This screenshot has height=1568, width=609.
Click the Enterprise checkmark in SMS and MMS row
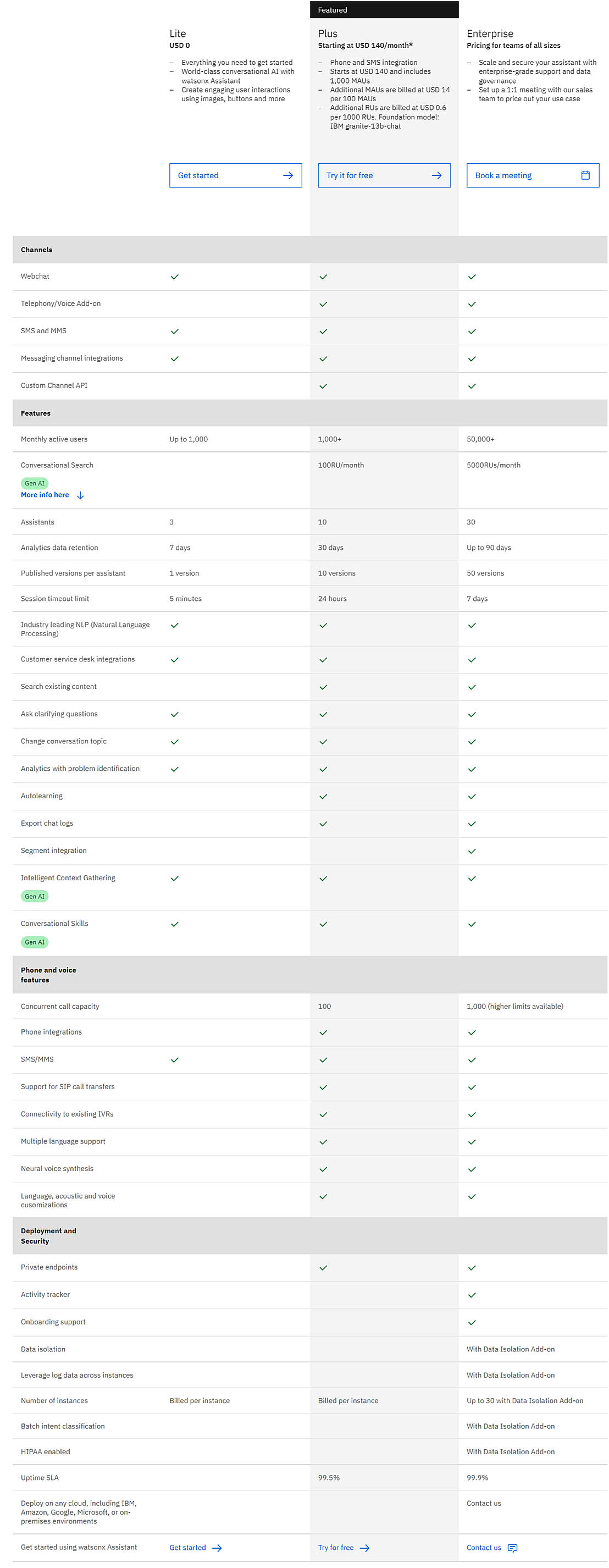(x=472, y=332)
